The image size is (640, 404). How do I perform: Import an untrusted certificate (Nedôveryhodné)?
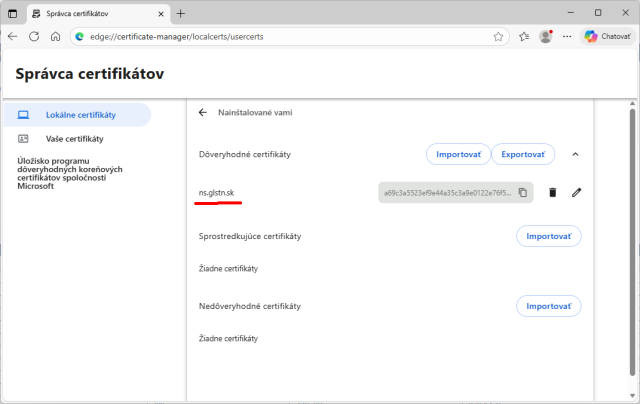548,306
